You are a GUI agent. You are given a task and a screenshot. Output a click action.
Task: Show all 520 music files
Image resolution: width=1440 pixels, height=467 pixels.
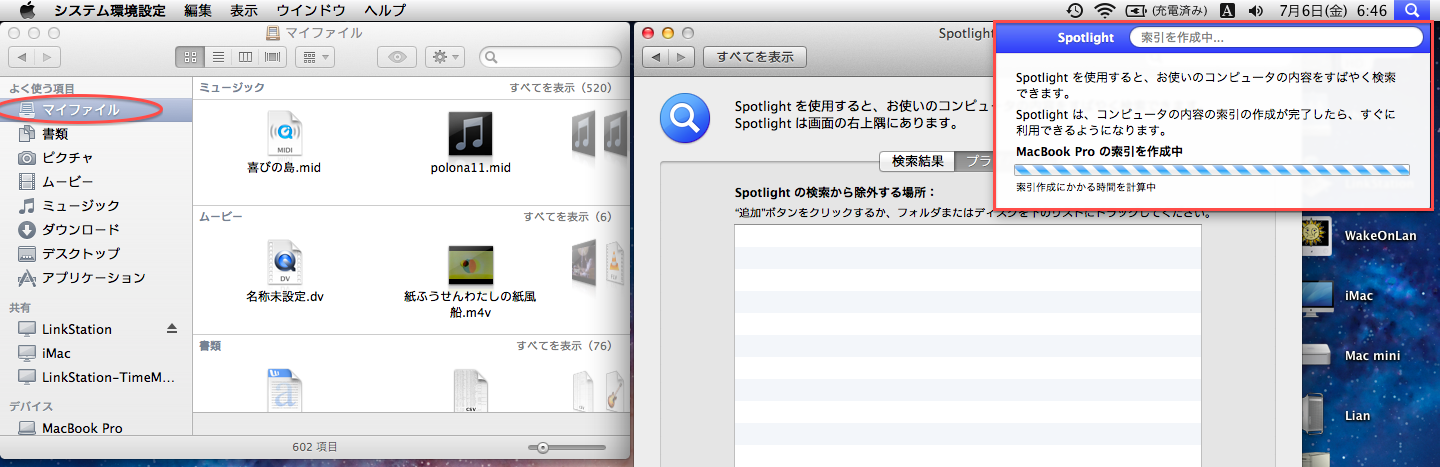coord(560,88)
